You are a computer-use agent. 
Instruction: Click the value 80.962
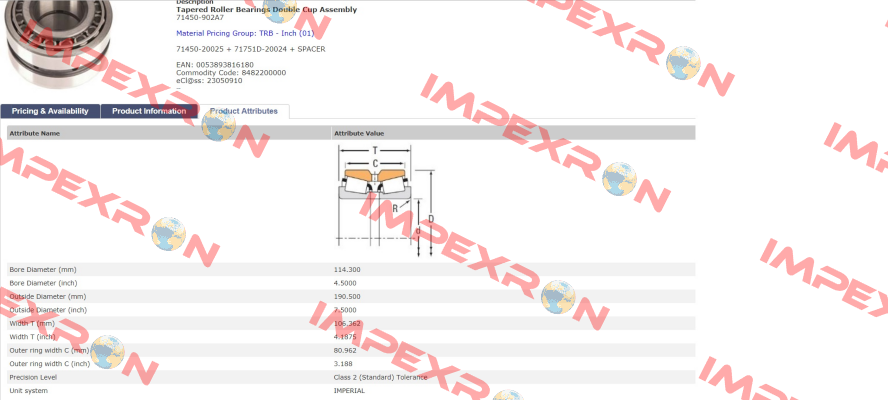click(345, 351)
